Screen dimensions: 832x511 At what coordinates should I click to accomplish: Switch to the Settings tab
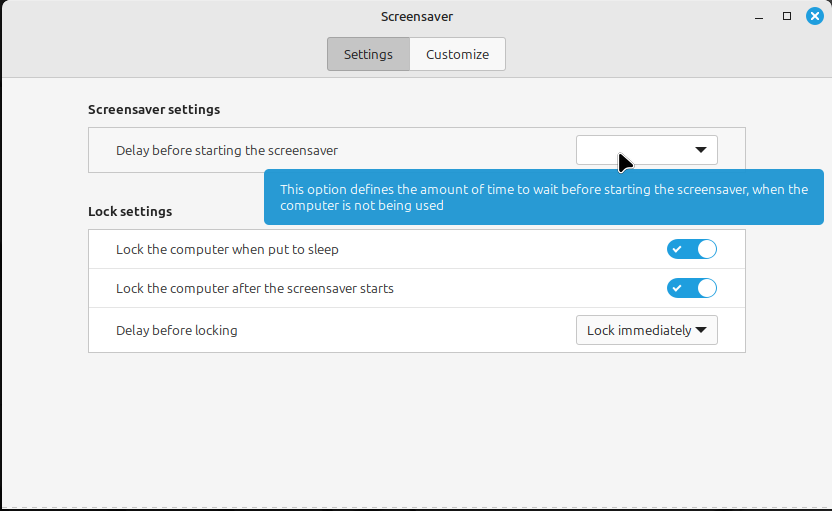click(x=368, y=55)
